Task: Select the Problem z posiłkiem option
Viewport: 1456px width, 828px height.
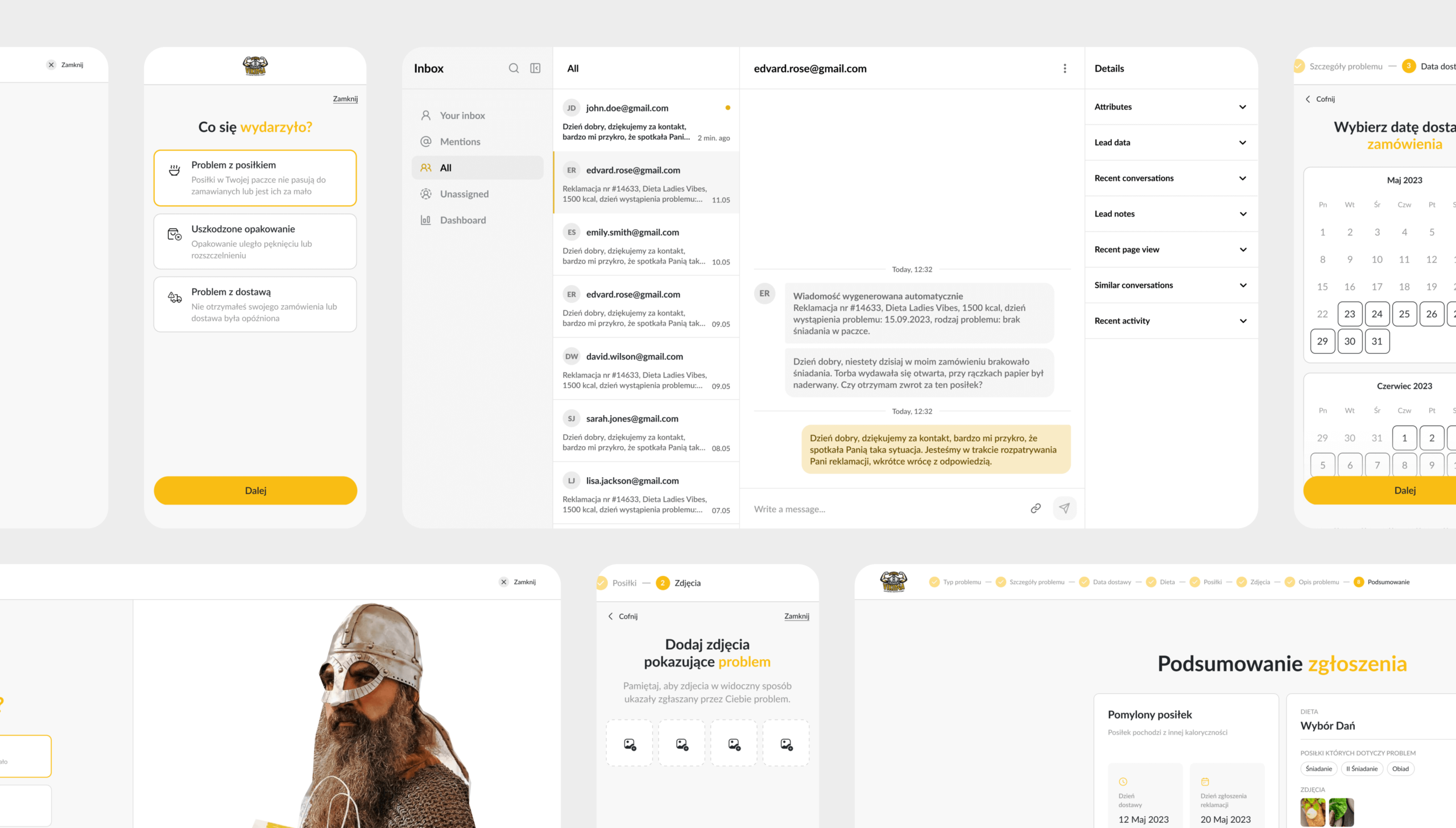Action: click(x=255, y=178)
